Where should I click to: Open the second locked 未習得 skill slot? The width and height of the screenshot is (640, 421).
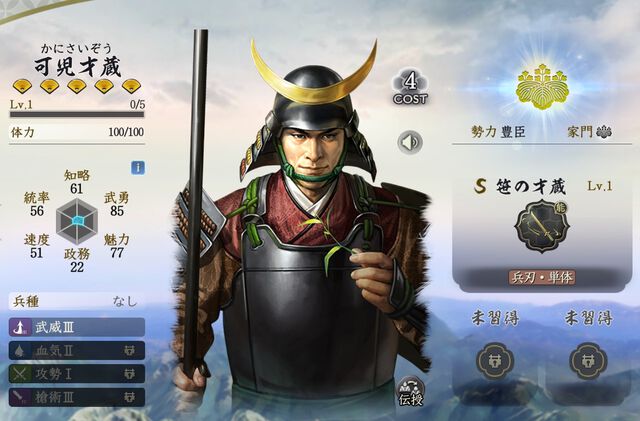[x=588, y=361]
